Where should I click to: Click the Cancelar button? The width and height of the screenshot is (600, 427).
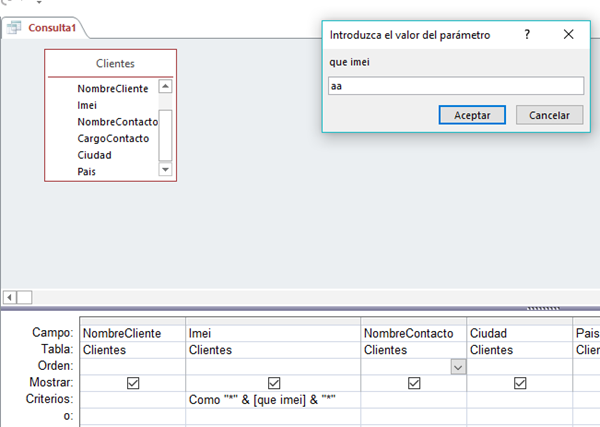tap(549, 115)
